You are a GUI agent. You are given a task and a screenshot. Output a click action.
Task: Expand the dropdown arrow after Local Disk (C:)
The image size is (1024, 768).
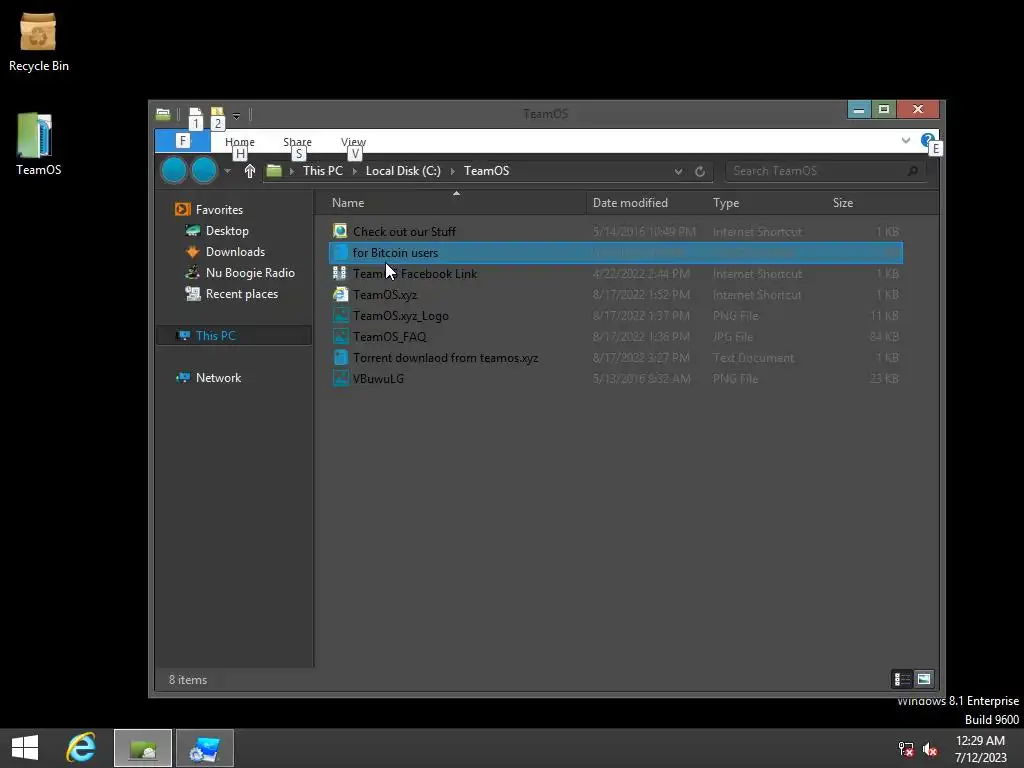click(x=453, y=171)
